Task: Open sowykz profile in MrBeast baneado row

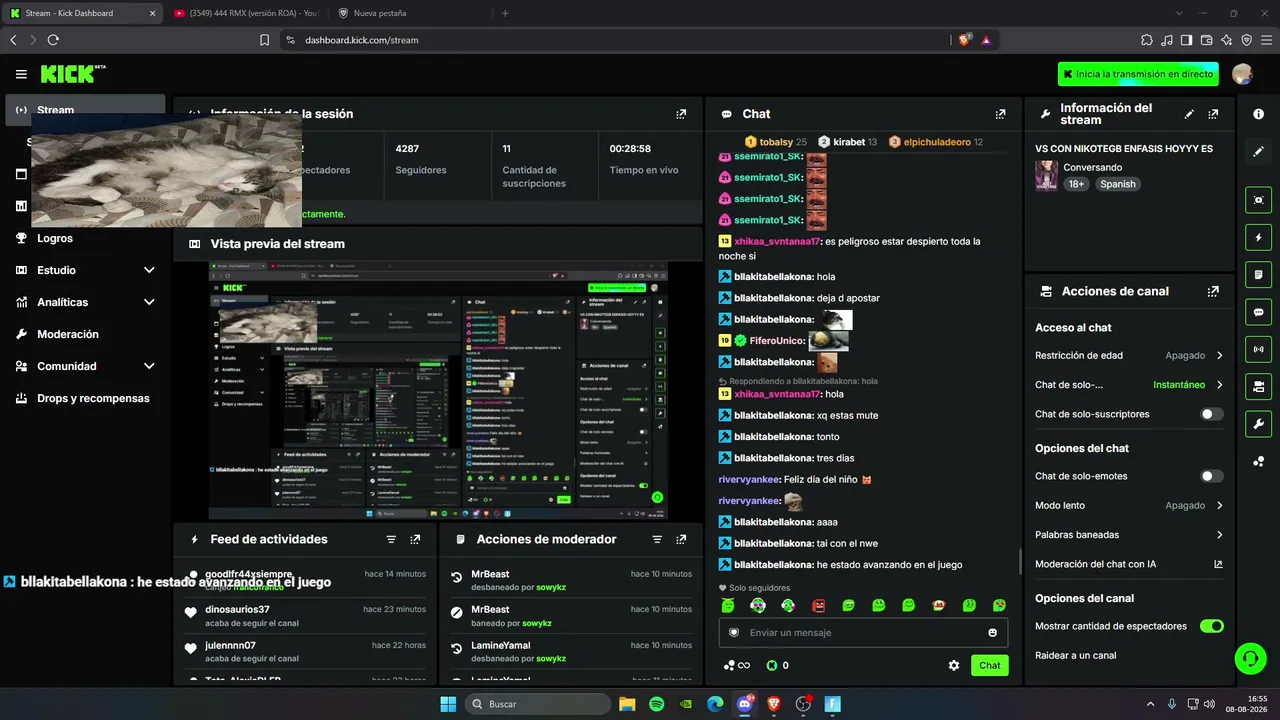Action: (x=549, y=623)
